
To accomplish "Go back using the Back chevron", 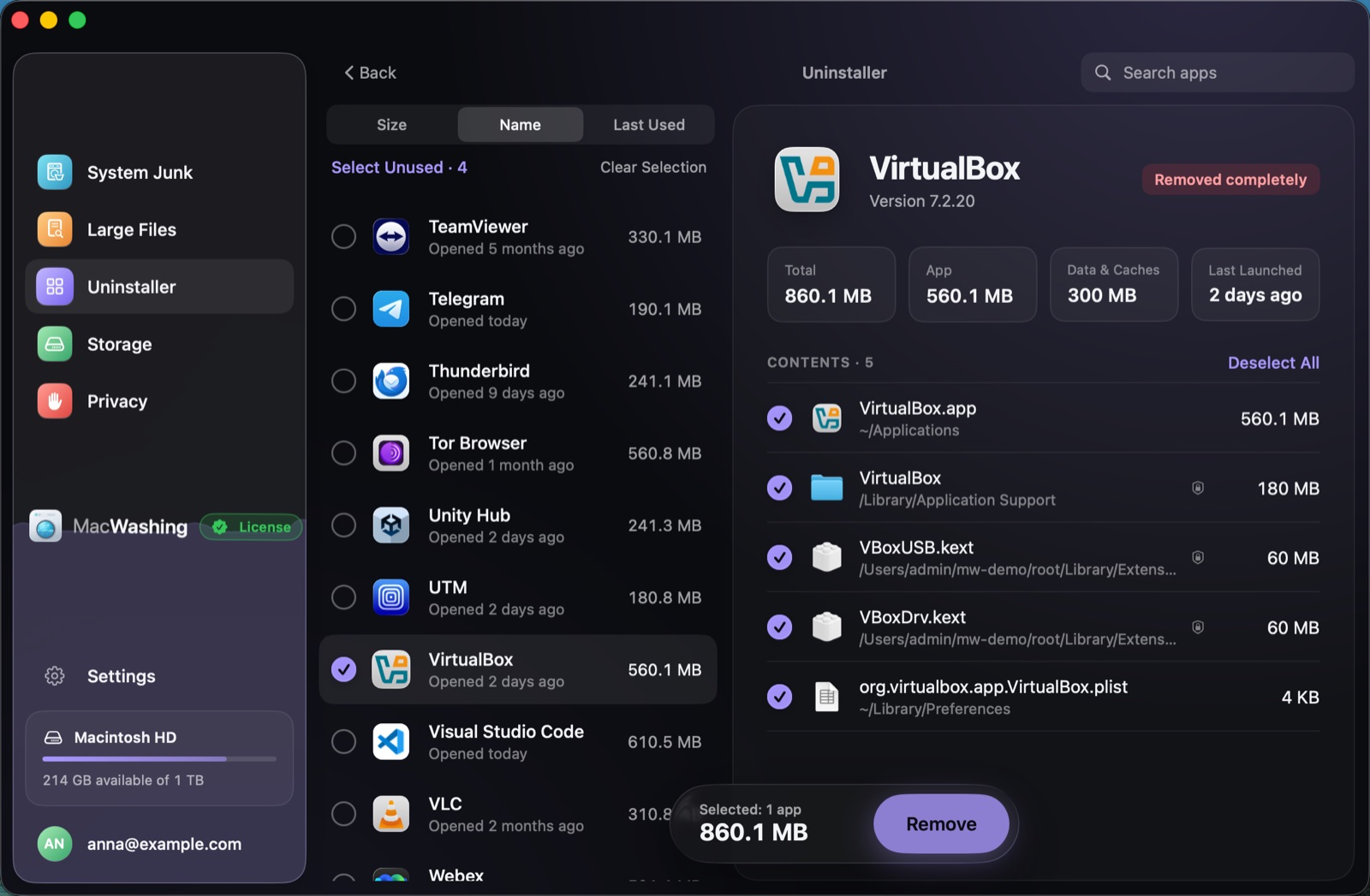I will click(370, 73).
